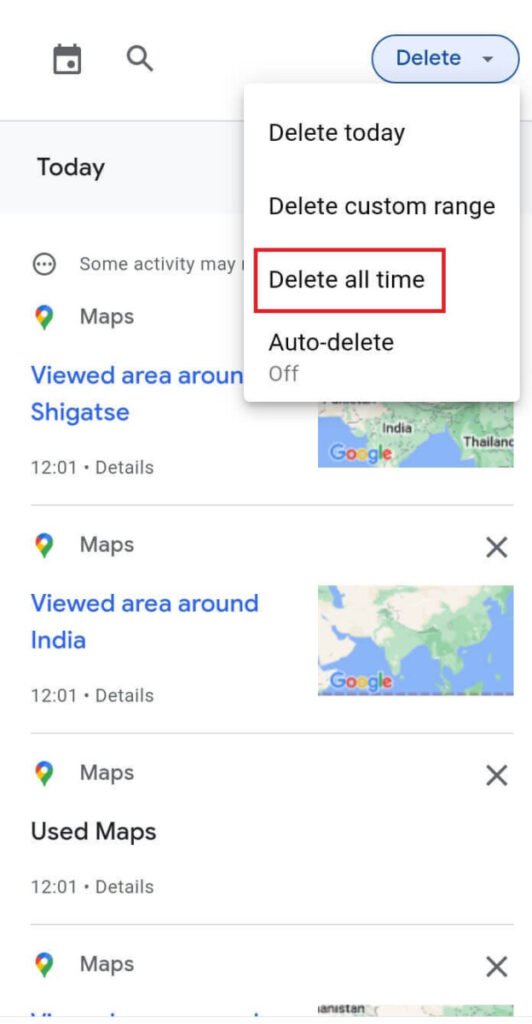Select 'Delete all time' option
This screenshot has width=532, height=1024.
[x=347, y=280]
